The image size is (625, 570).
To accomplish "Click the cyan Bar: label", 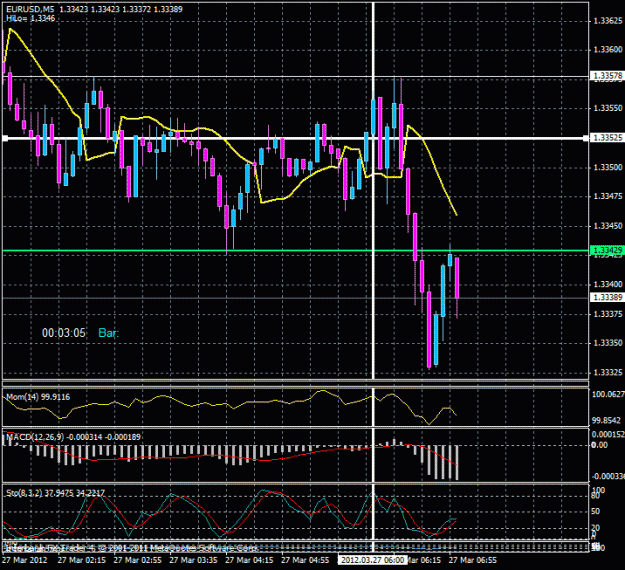I will coord(108,333).
